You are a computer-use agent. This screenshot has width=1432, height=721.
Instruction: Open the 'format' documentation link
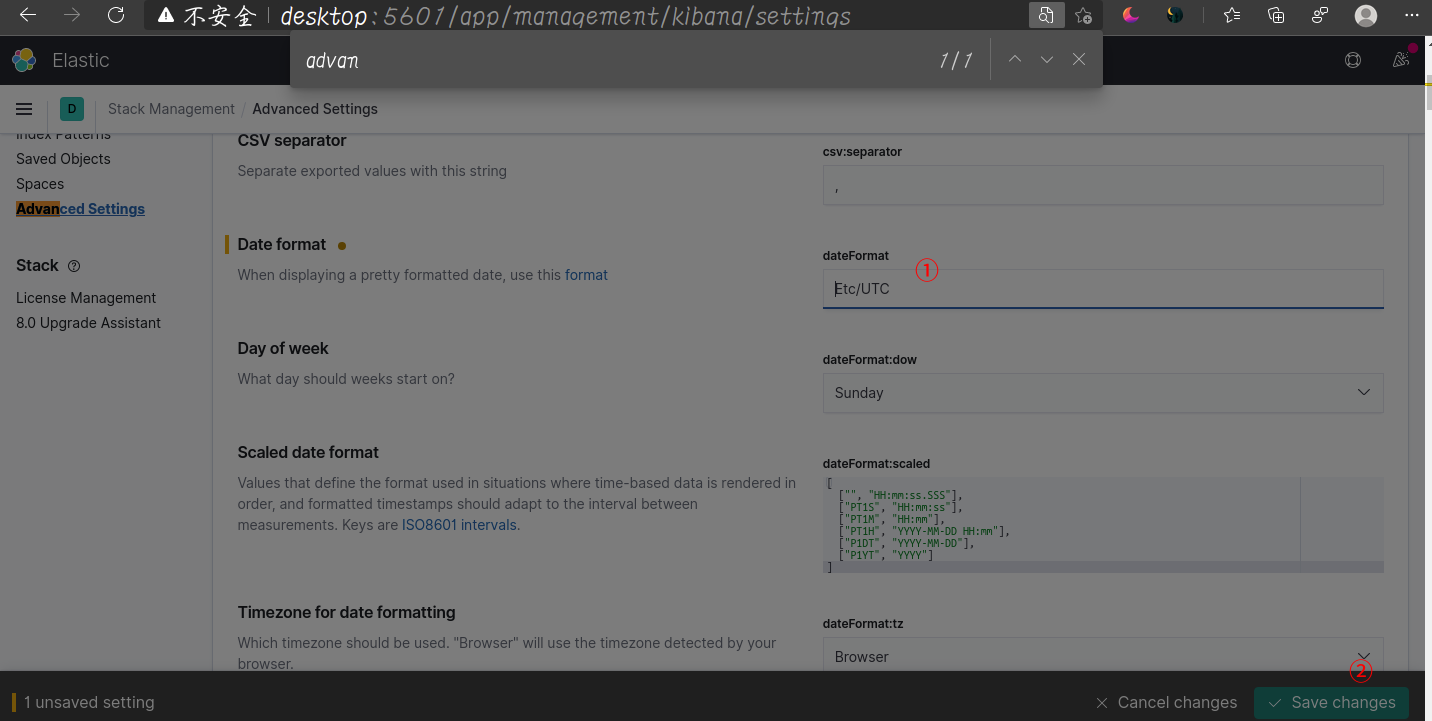click(x=586, y=274)
